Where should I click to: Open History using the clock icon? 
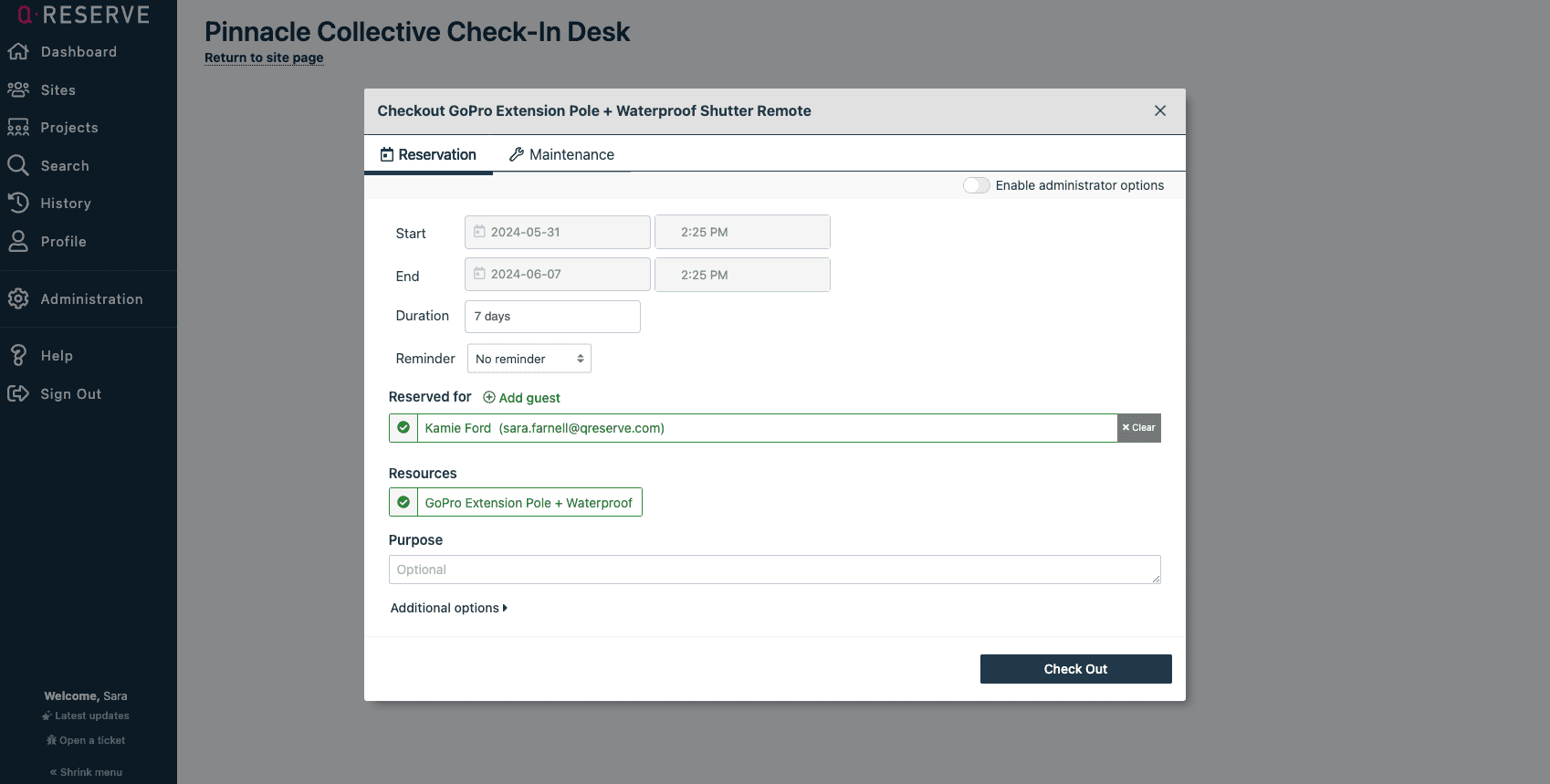pos(18,203)
